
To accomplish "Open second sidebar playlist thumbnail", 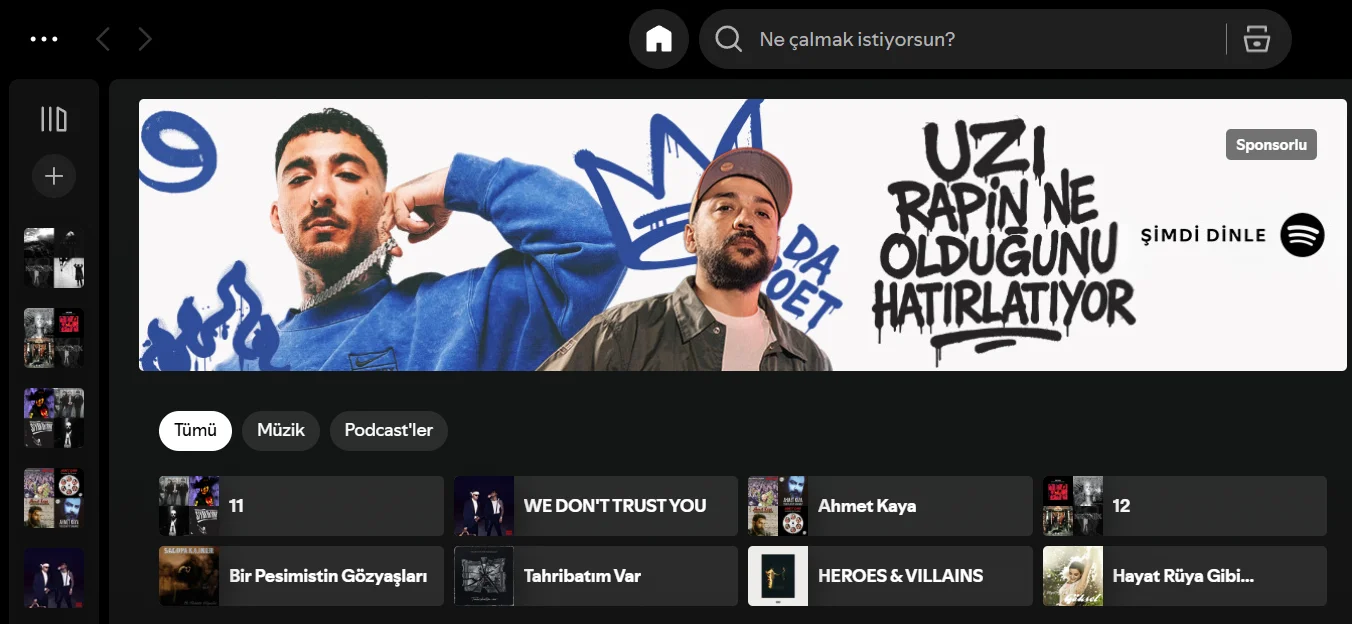I will tap(54, 338).
